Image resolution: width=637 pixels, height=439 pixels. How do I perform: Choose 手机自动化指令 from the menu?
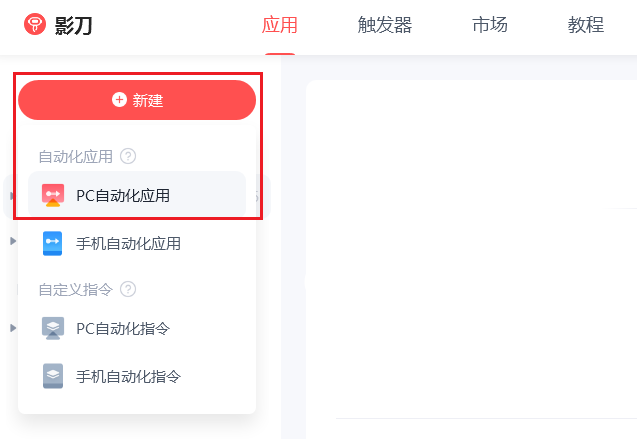137,376
